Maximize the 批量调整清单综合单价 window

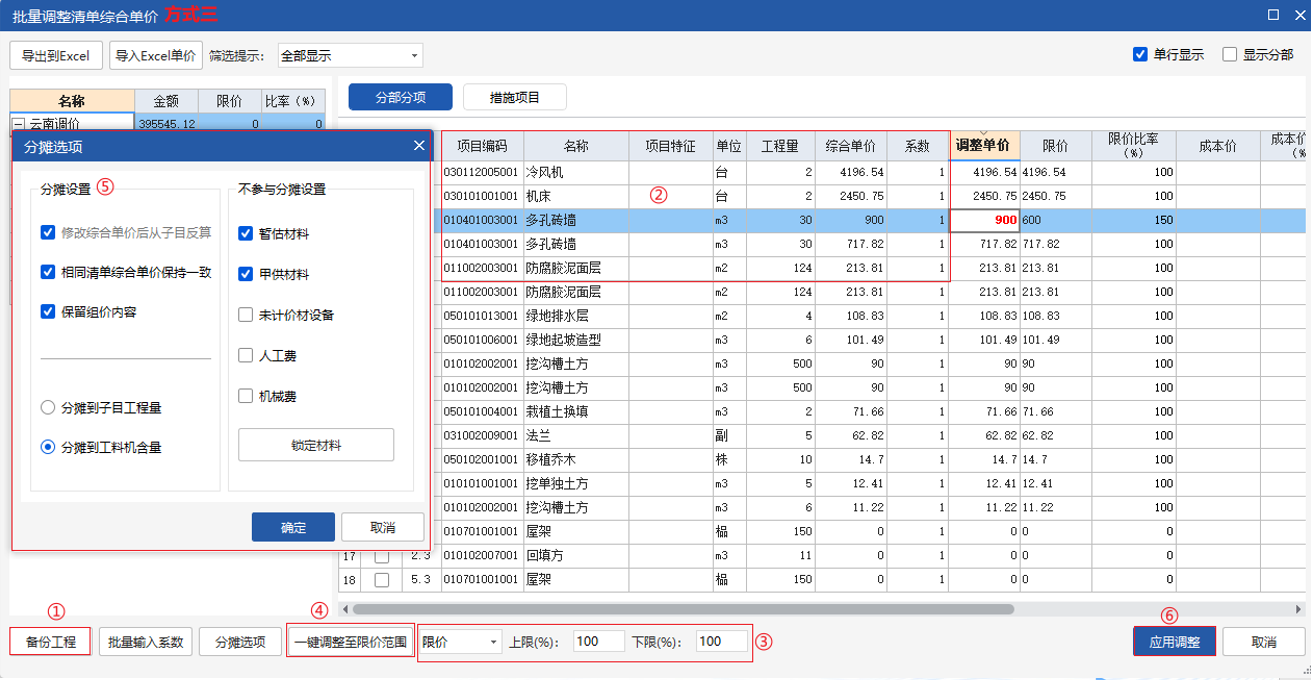(1273, 15)
